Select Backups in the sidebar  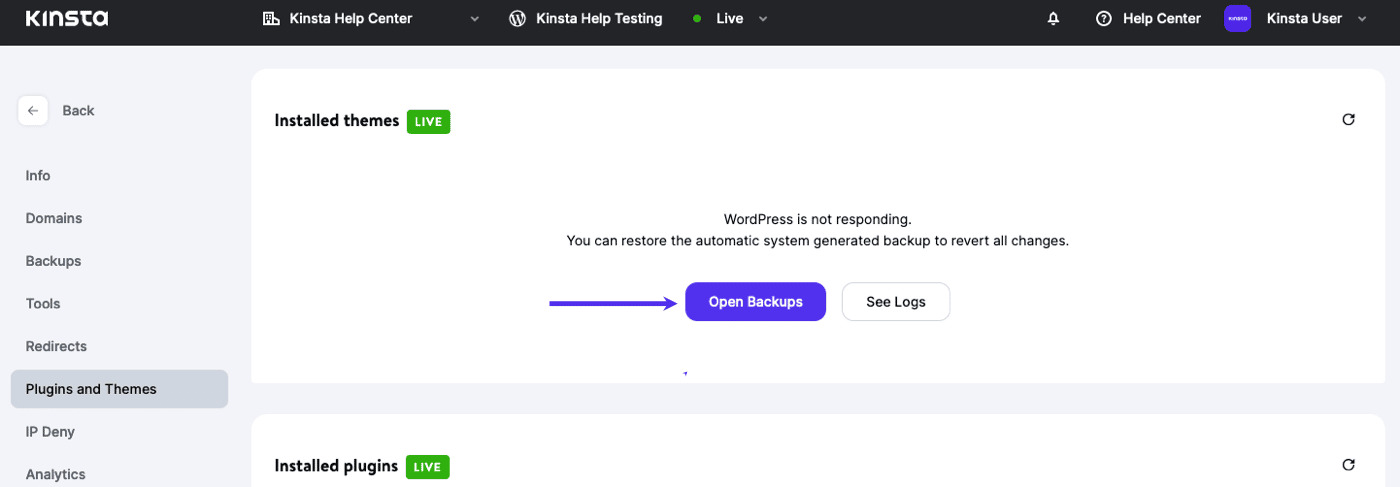point(53,261)
